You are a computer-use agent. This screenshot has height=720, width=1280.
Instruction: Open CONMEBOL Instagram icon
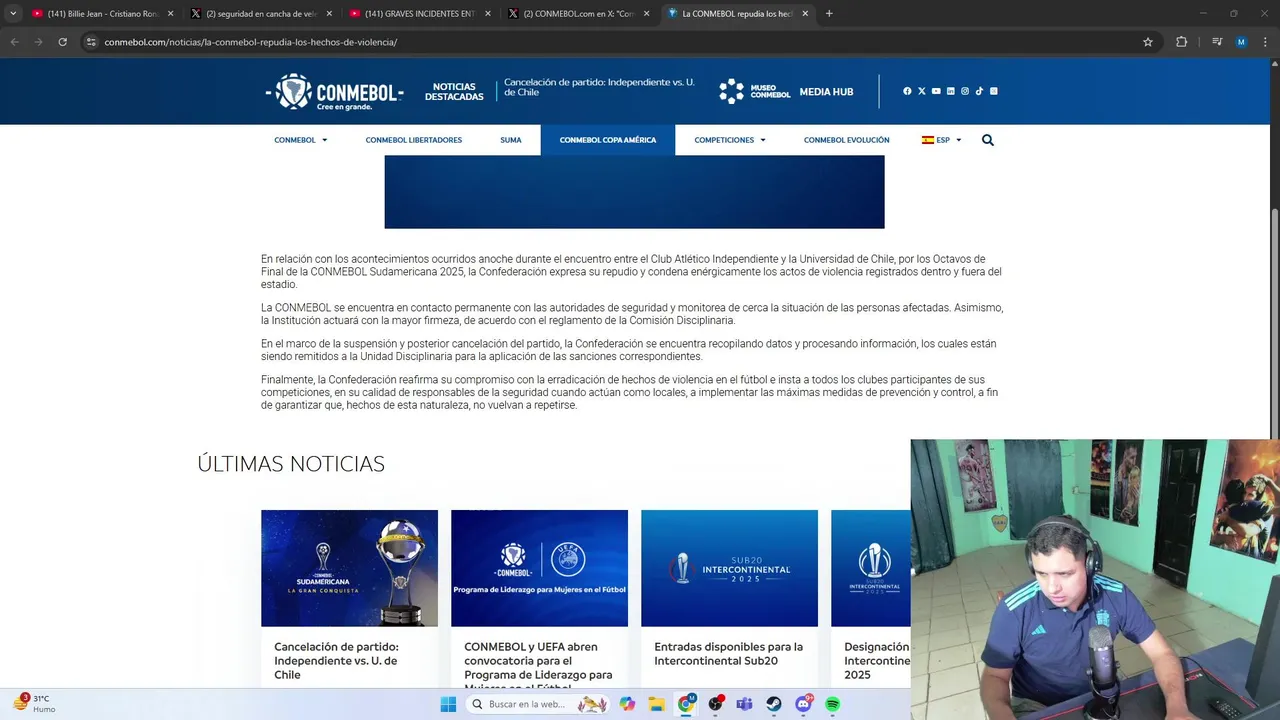[x=965, y=91]
